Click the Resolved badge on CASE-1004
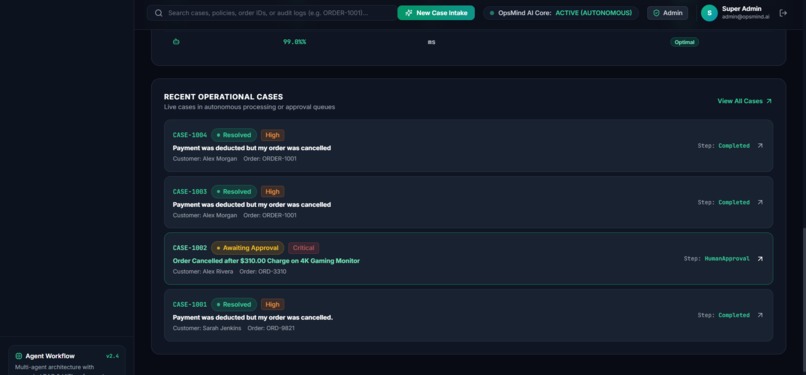806x375 pixels. 234,135
